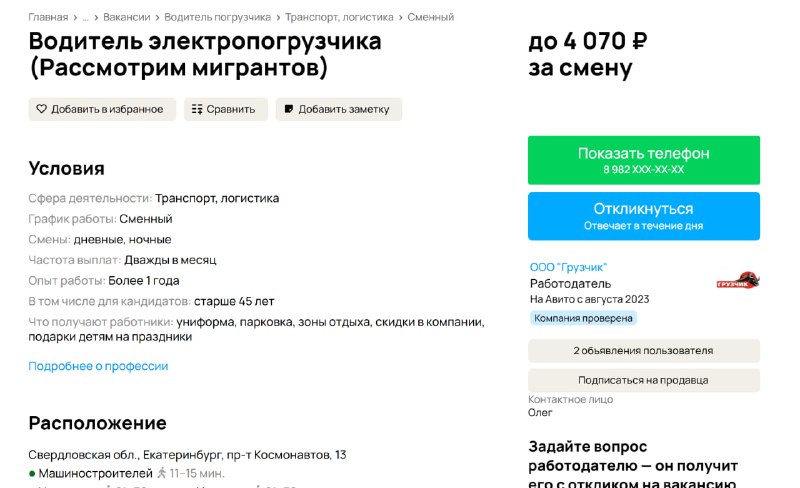Click the Машиностроителей metro station
This screenshot has height=488, width=800.
pyautogui.click(x=95, y=473)
